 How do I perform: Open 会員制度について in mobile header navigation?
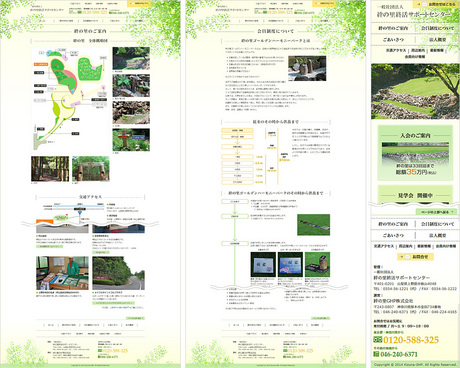[437, 28]
